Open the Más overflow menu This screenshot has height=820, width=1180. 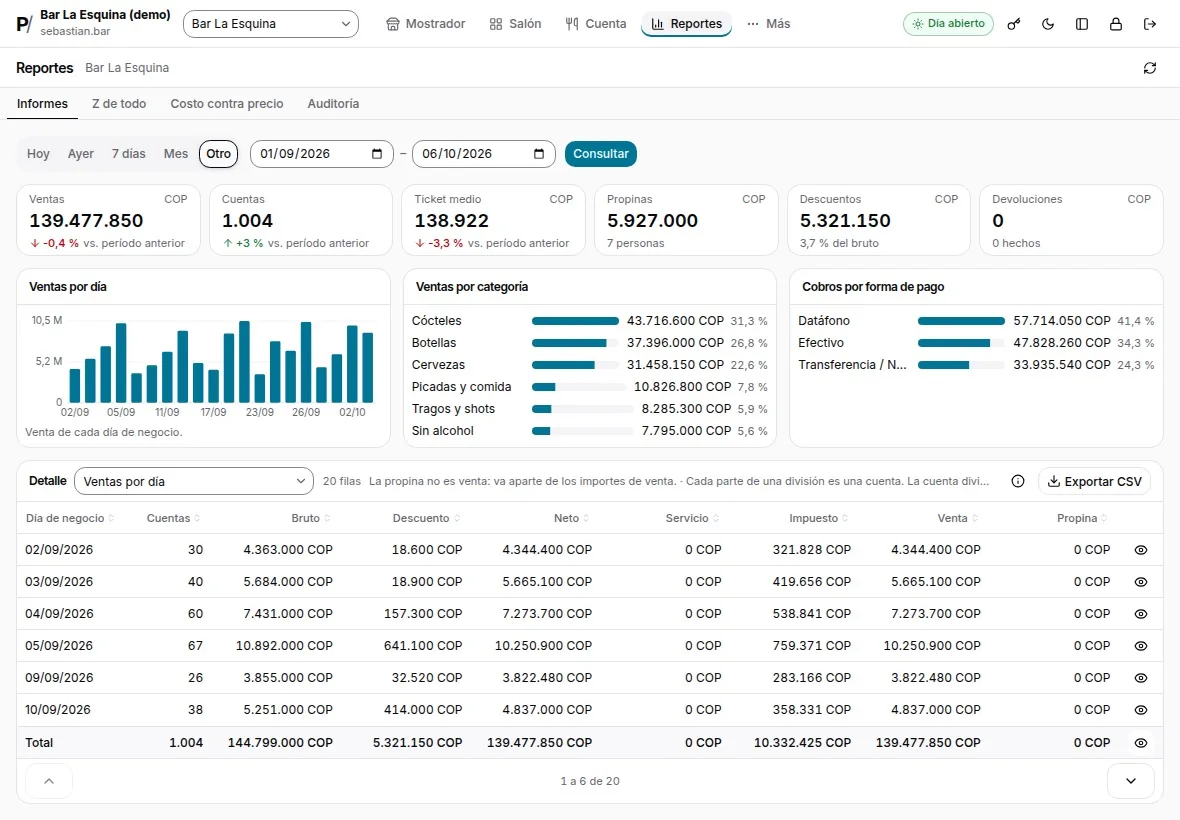(x=768, y=24)
